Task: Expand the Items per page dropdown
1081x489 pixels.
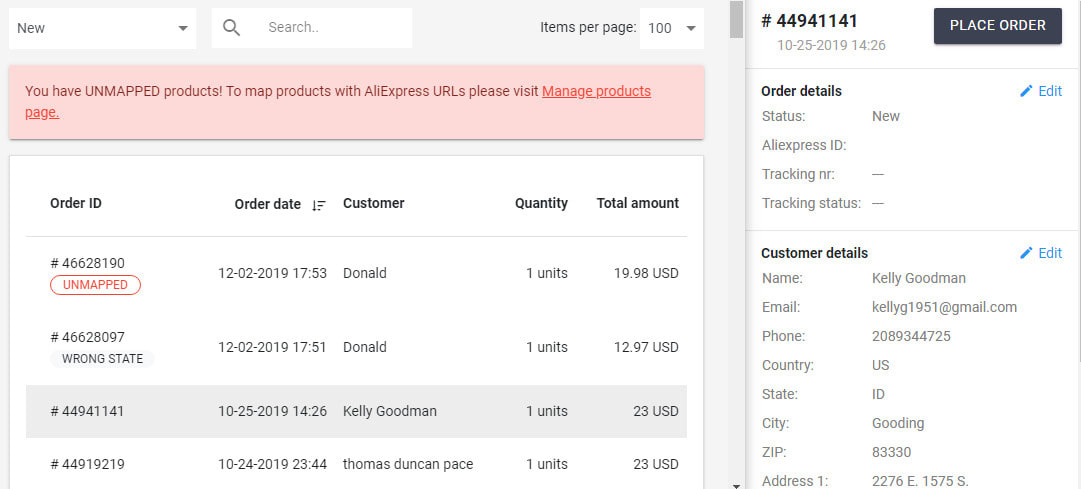Action: point(672,28)
